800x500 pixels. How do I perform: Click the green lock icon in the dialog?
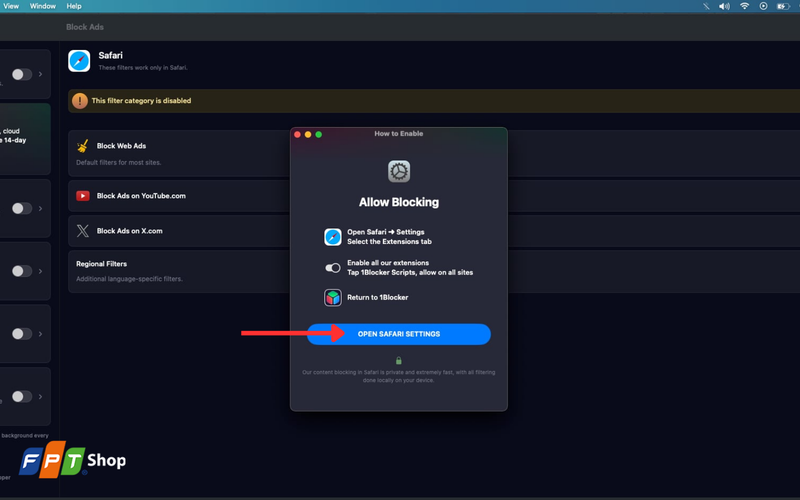[399, 361]
